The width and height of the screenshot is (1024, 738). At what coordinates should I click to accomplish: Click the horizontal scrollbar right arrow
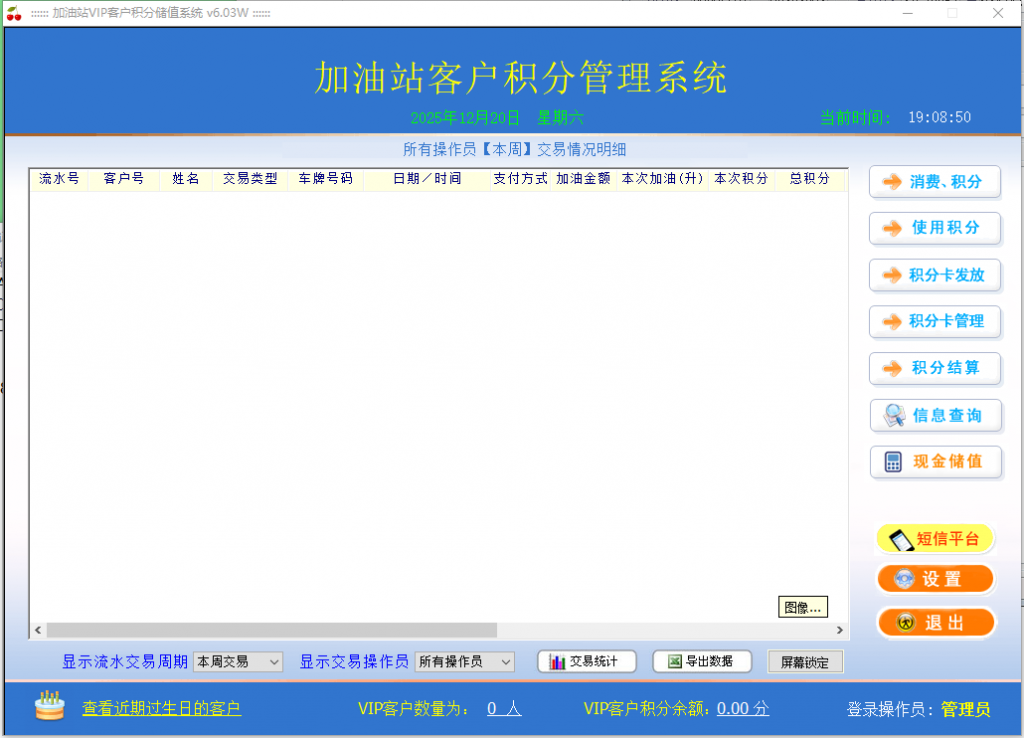click(841, 630)
